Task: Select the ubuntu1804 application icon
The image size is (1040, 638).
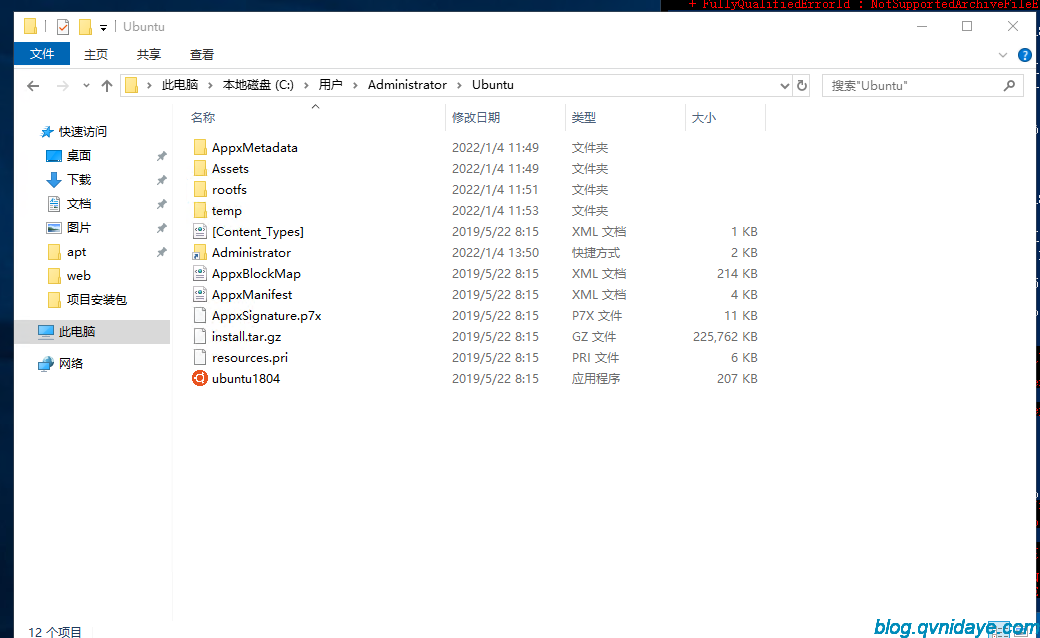Action: click(200, 379)
